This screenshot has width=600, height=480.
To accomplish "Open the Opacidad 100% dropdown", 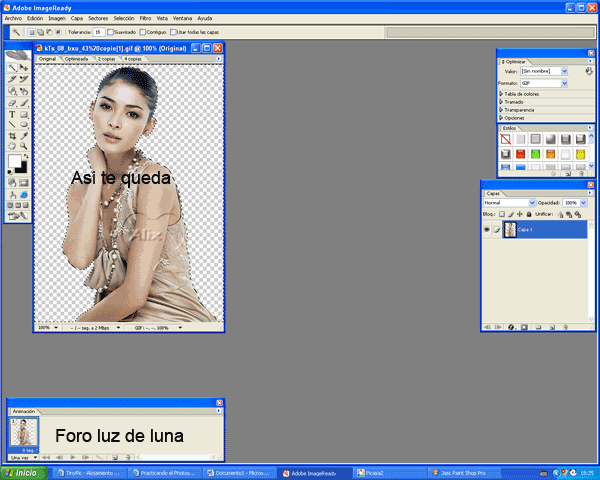I will click(583, 203).
